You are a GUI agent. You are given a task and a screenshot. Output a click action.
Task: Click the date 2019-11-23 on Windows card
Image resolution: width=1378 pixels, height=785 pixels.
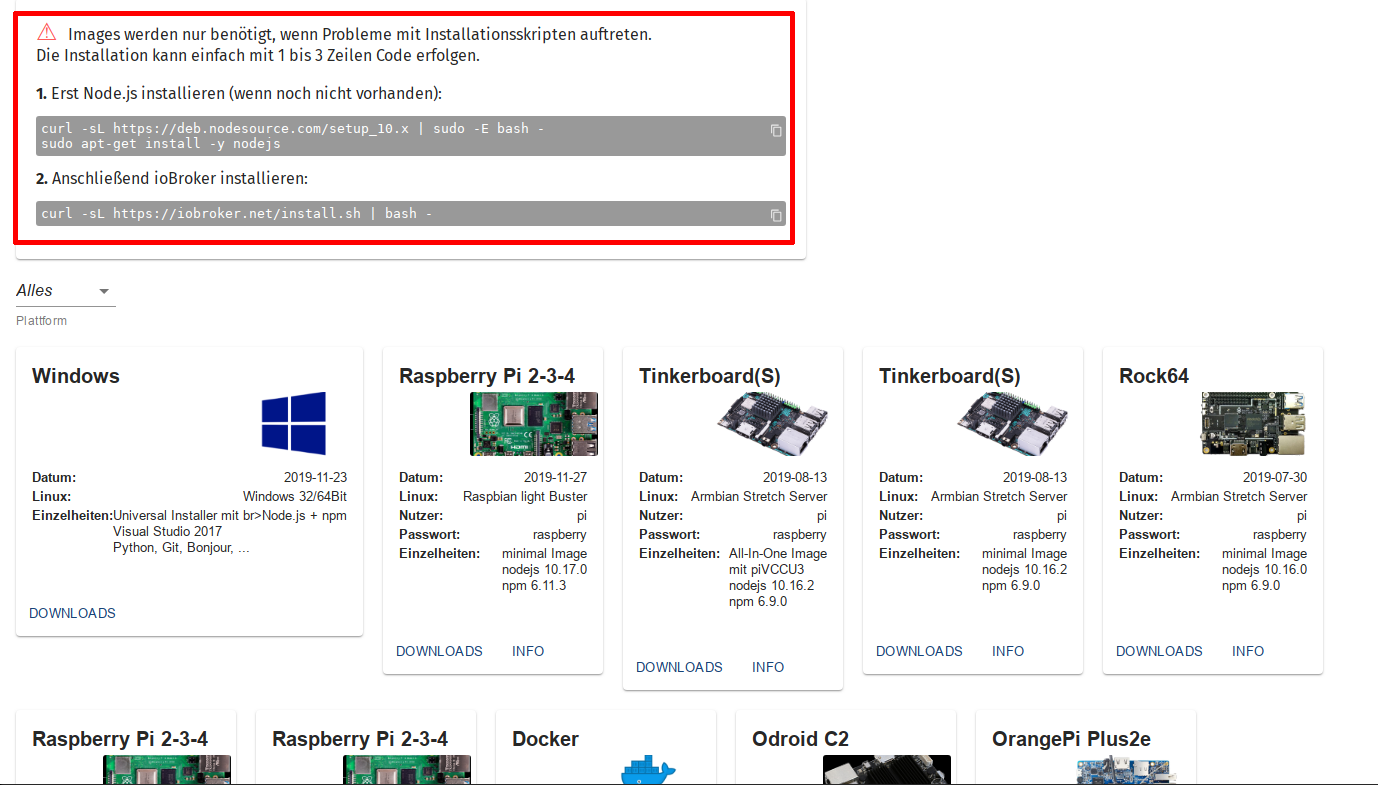coord(316,478)
